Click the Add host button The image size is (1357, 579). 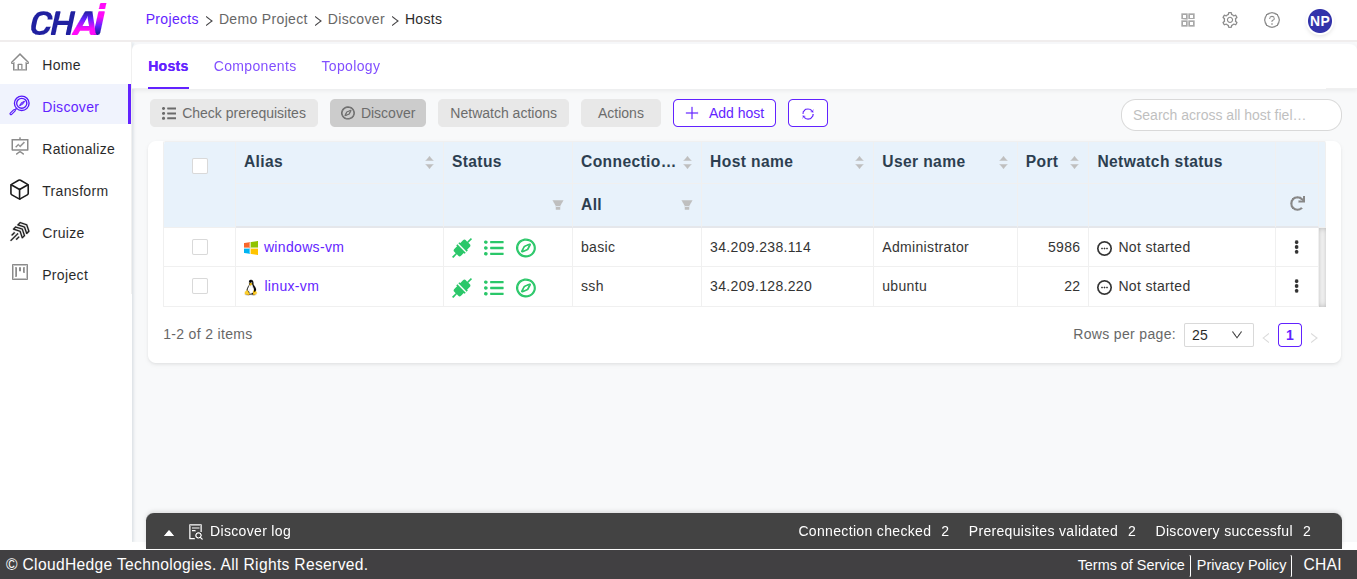coord(724,113)
